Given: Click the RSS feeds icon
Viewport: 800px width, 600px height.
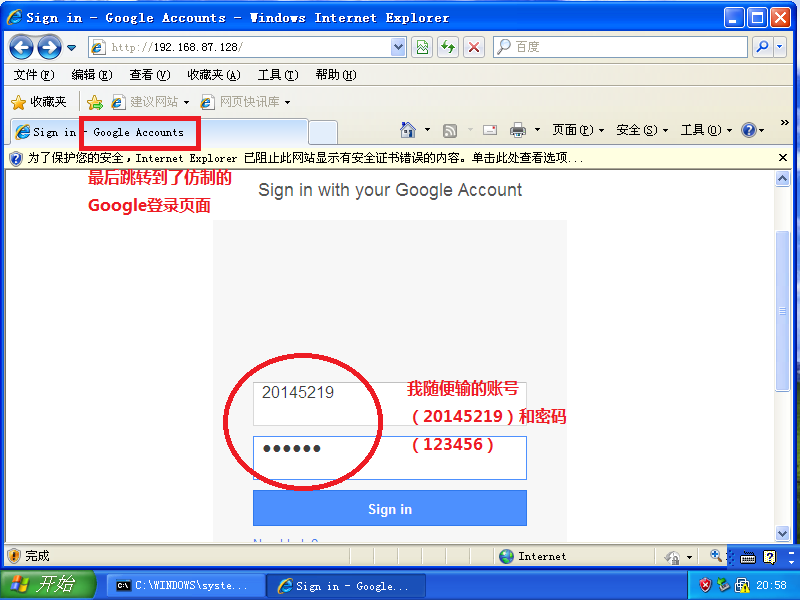Looking at the screenshot, I should coord(449,131).
